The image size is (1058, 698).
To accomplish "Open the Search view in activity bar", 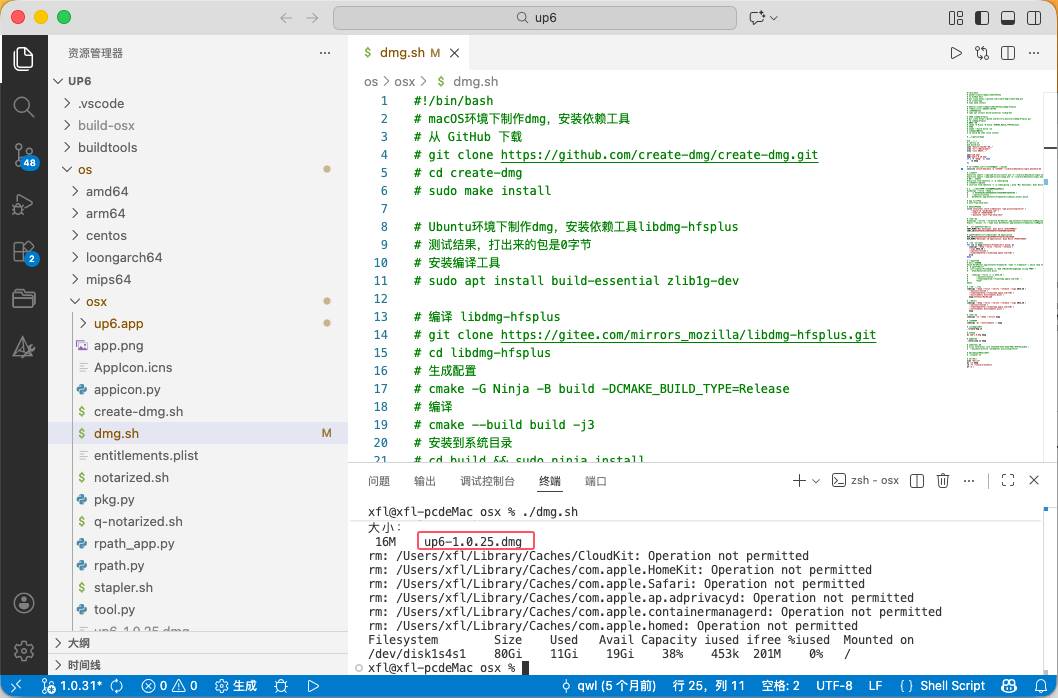I will point(23,106).
